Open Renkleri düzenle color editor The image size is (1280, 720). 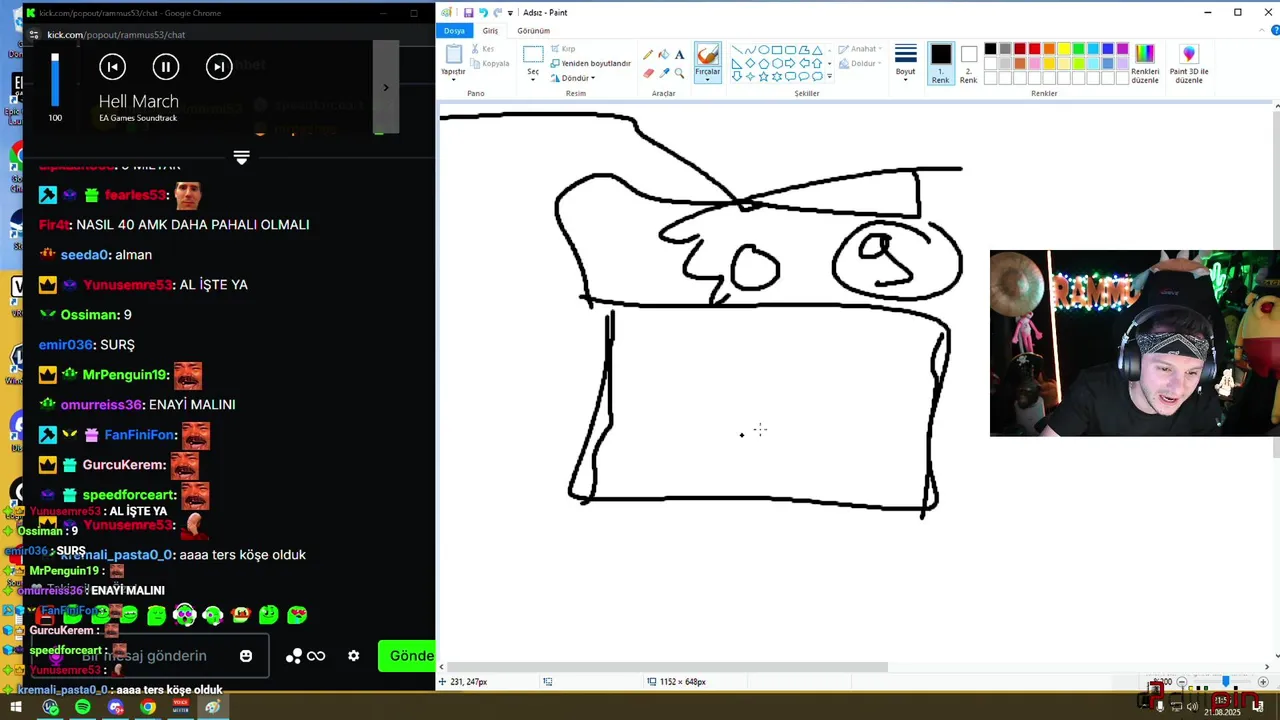click(1145, 64)
